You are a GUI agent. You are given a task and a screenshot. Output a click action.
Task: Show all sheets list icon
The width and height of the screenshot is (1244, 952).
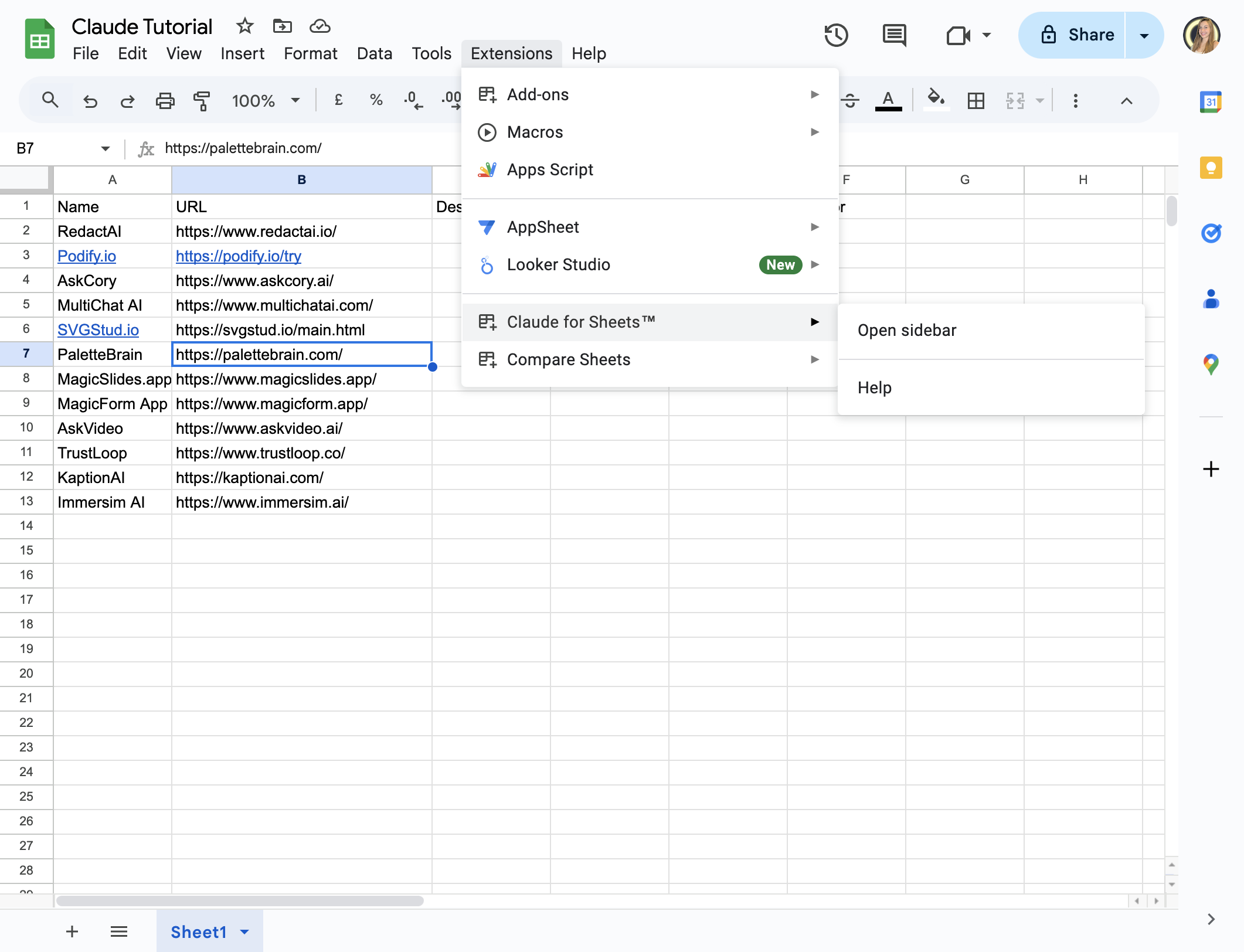click(x=119, y=931)
